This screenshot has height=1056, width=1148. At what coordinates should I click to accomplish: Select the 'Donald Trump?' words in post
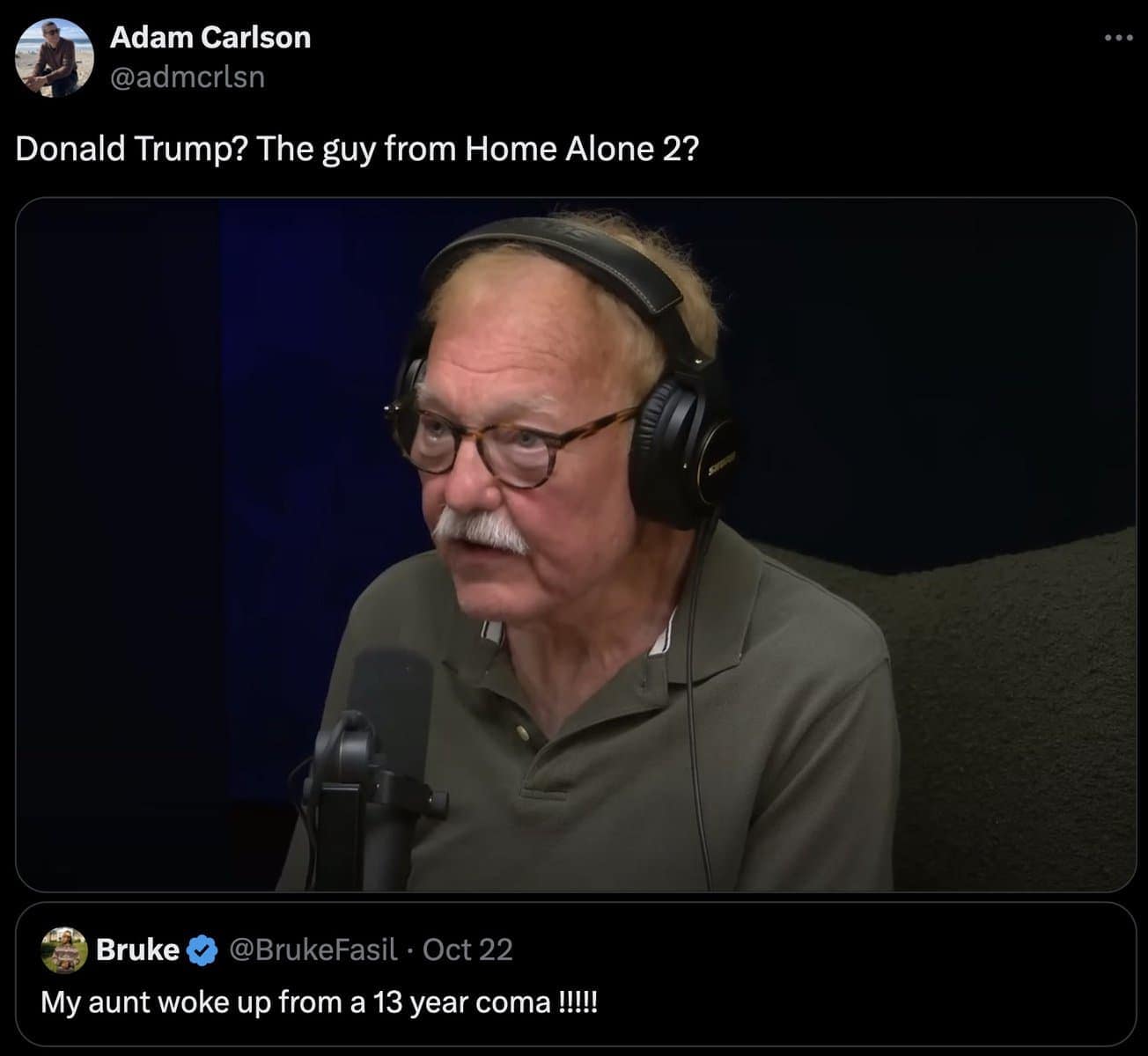[x=132, y=150]
